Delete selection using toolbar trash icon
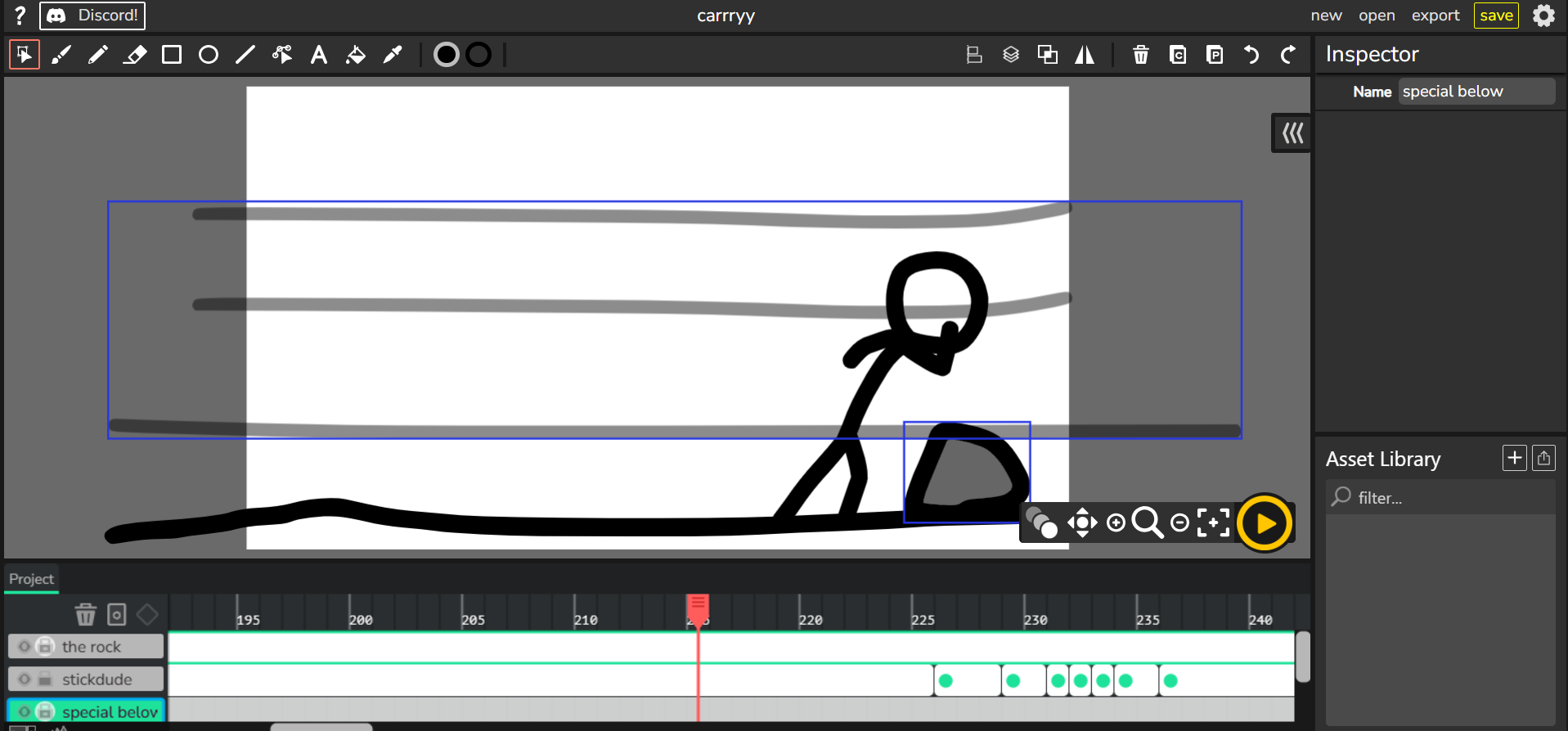 click(1140, 55)
